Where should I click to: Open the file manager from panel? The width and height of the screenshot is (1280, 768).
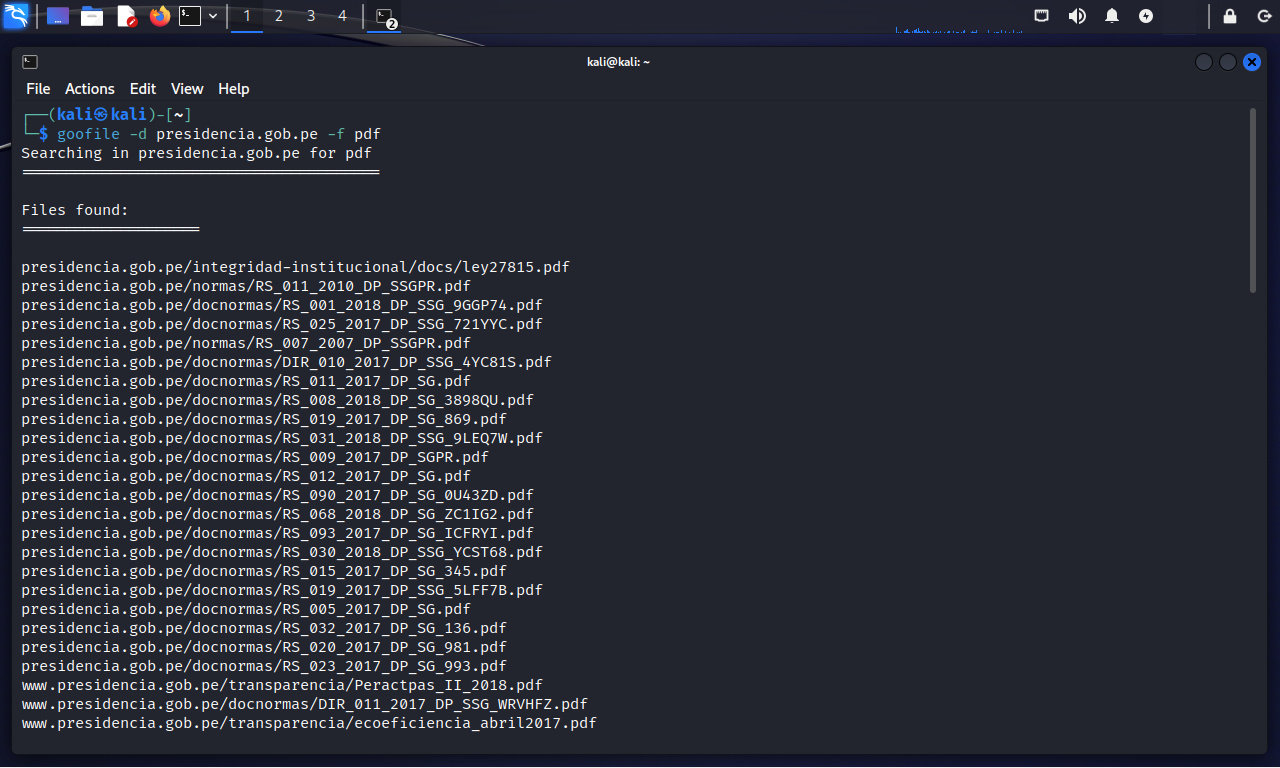coord(92,16)
